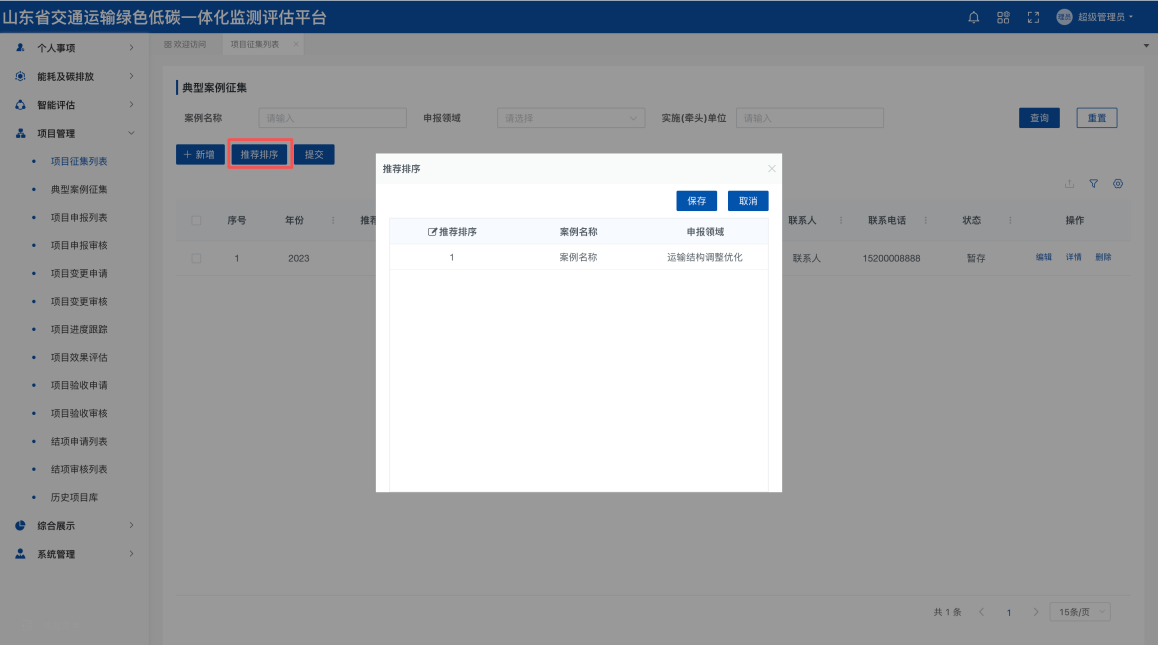Select 典型案例征集 in the sidebar

pos(79,189)
